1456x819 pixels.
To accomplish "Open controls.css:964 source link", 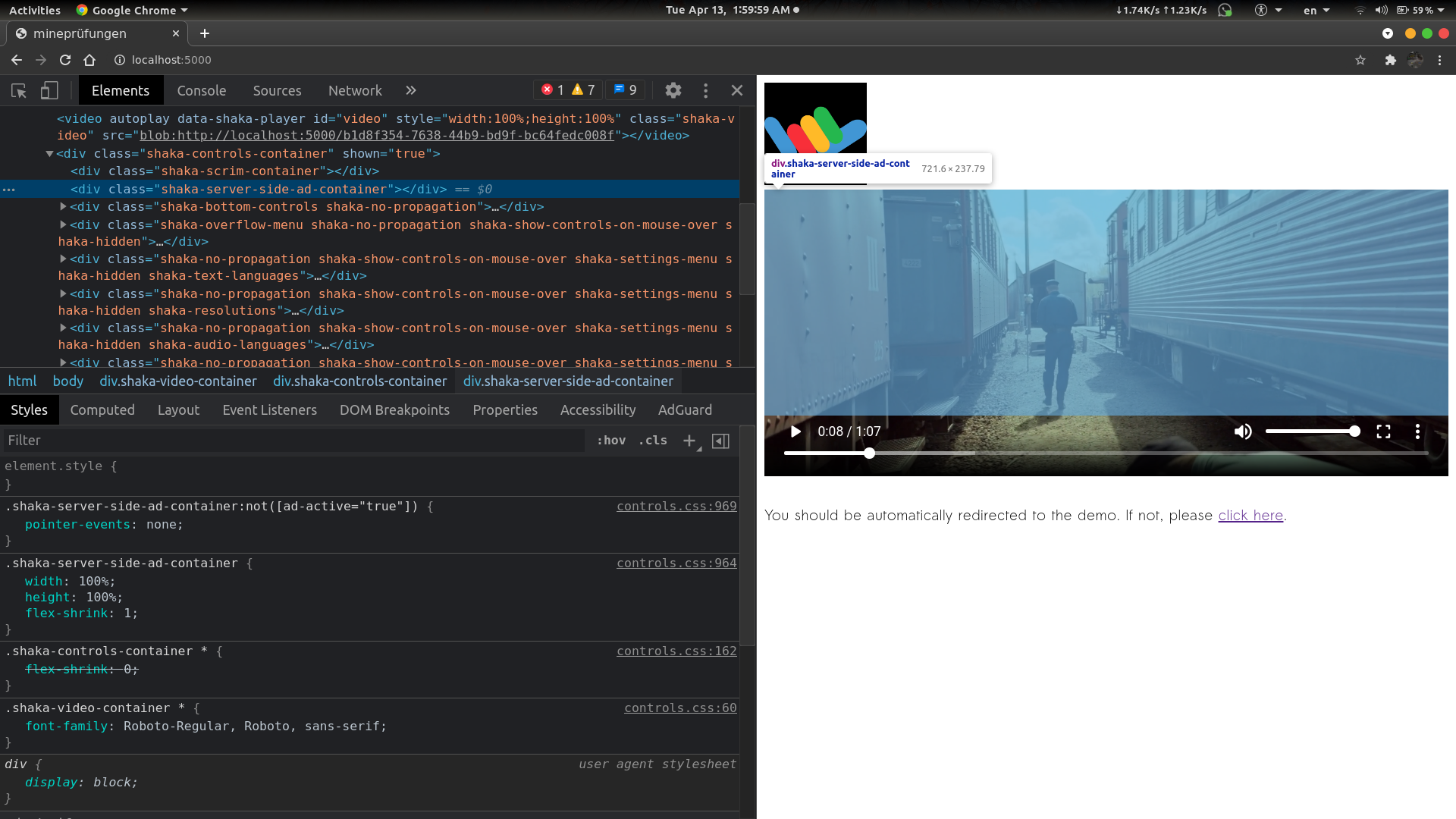I will coord(676,563).
